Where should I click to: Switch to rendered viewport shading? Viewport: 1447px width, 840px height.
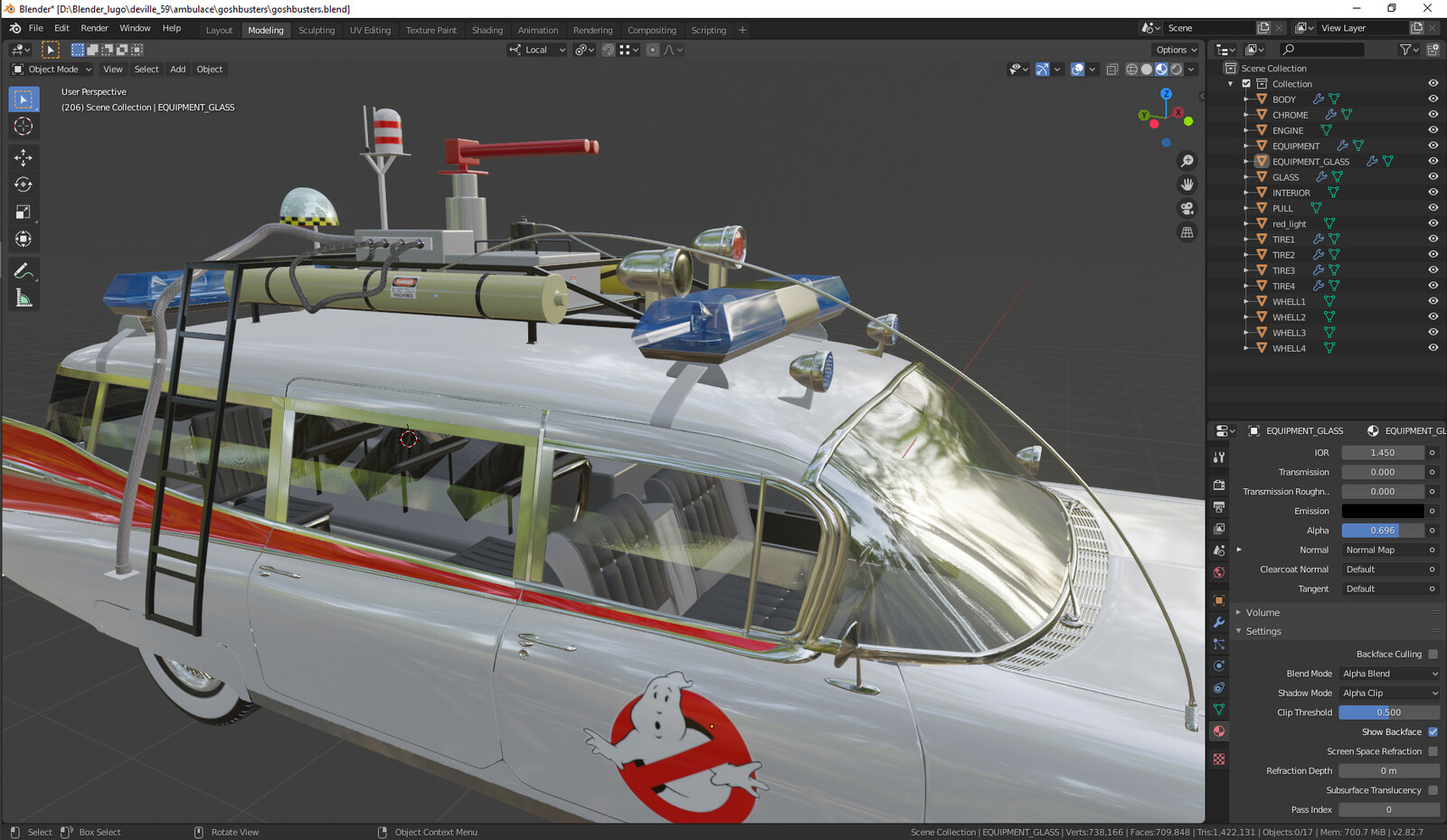tap(1177, 69)
